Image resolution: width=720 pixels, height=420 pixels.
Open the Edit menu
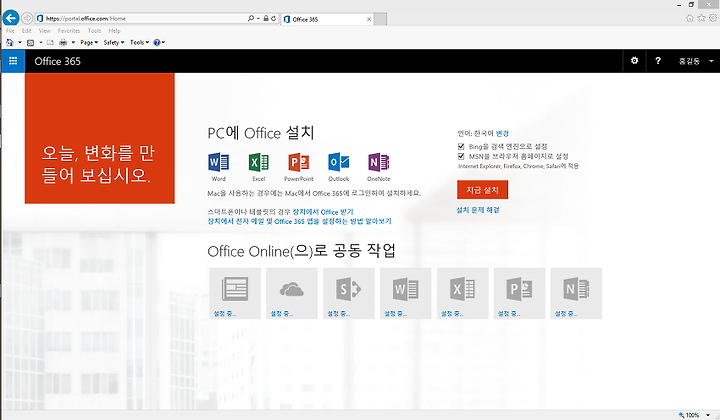[27, 31]
